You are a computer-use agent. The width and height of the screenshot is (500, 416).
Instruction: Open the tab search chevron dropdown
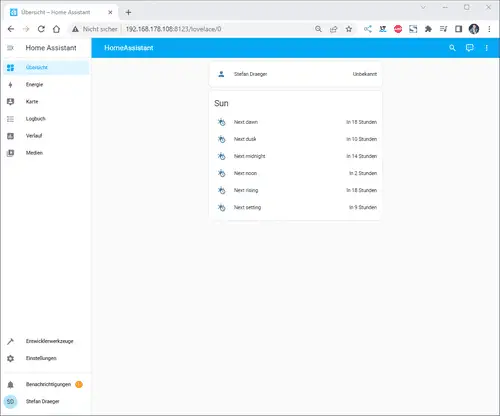point(423,7)
